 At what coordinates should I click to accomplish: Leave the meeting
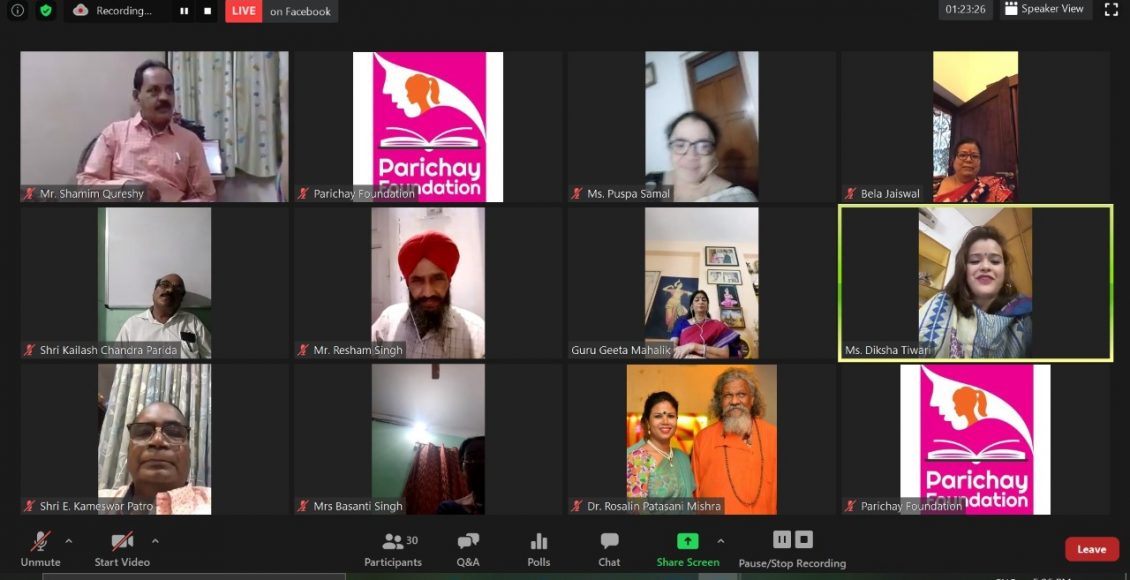[1091, 549]
